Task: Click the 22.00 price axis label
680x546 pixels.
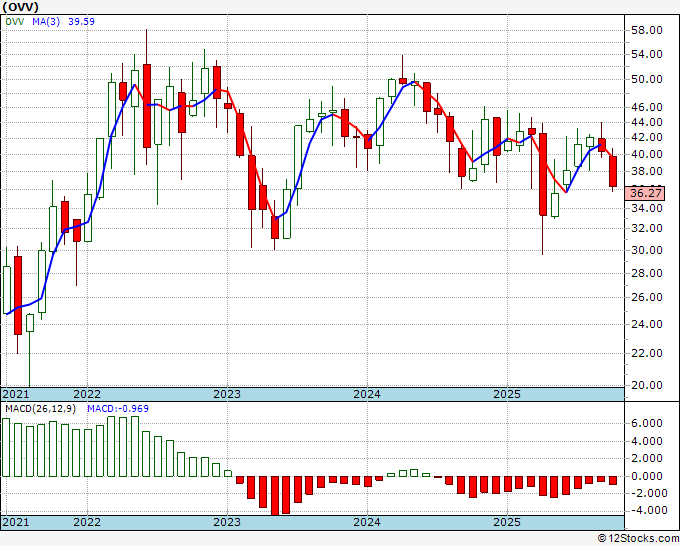Action: pos(647,353)
